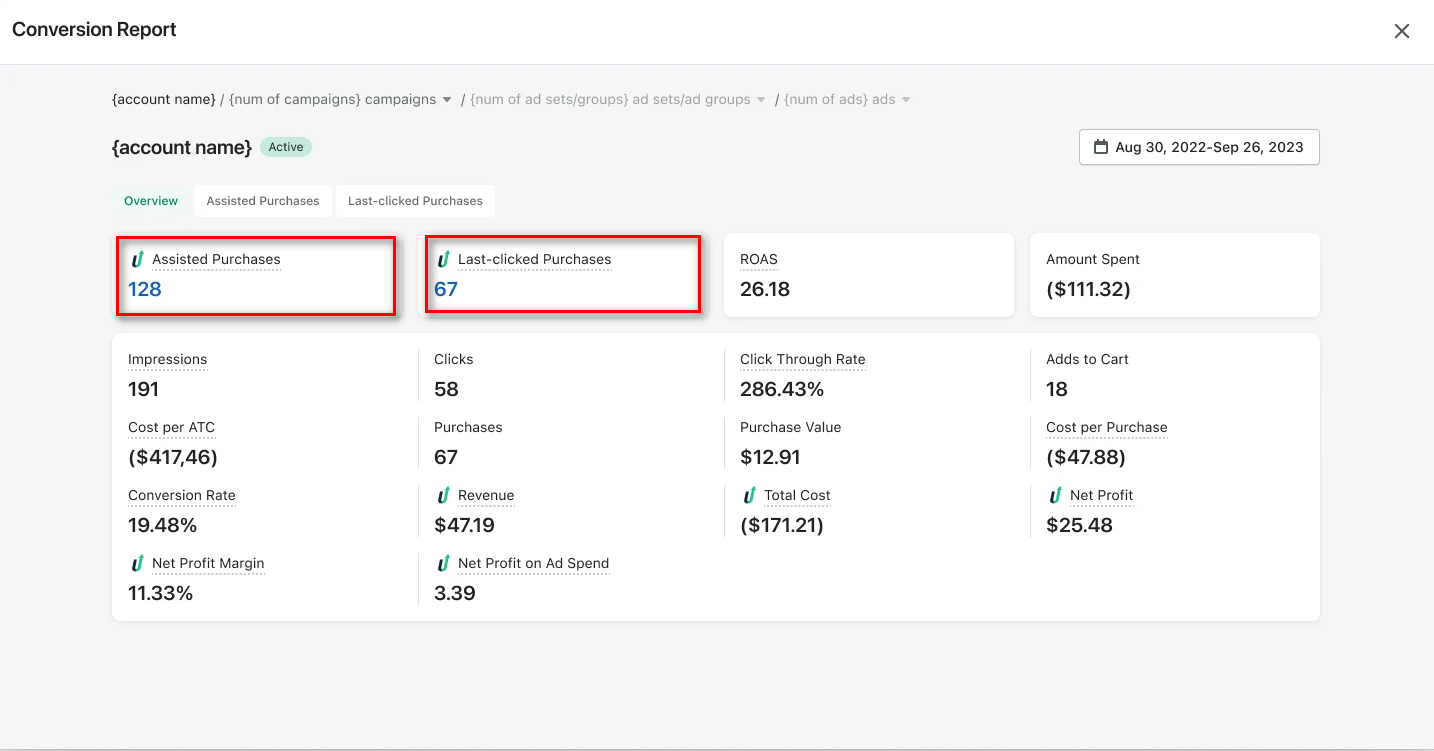
Task: Click the icon next to Total Cost
Action: pos(750,495)
